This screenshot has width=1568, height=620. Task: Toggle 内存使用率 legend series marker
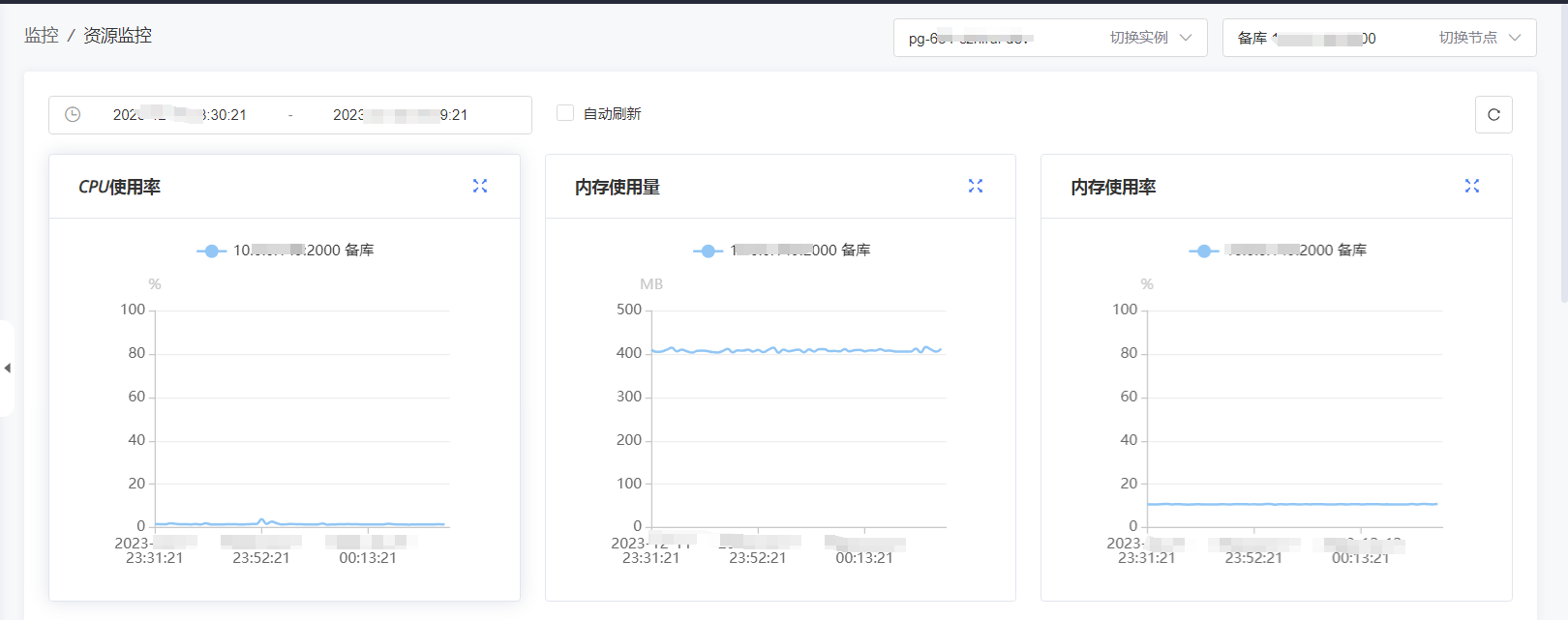click(1203, 251)
